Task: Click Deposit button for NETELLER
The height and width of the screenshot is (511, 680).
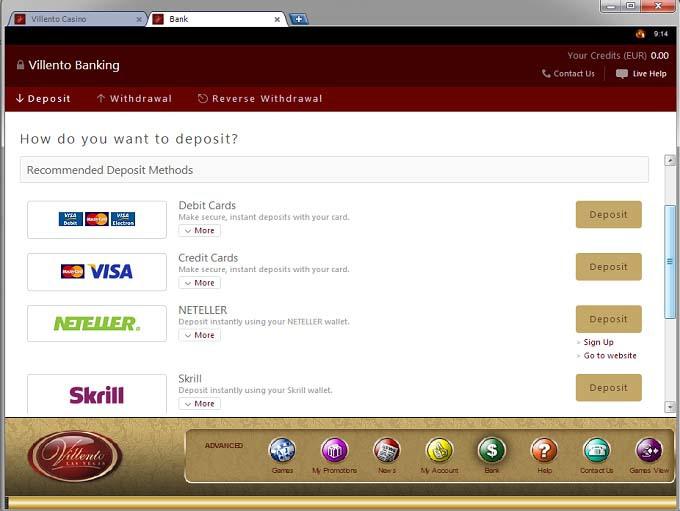Action: tap(608, 319)
